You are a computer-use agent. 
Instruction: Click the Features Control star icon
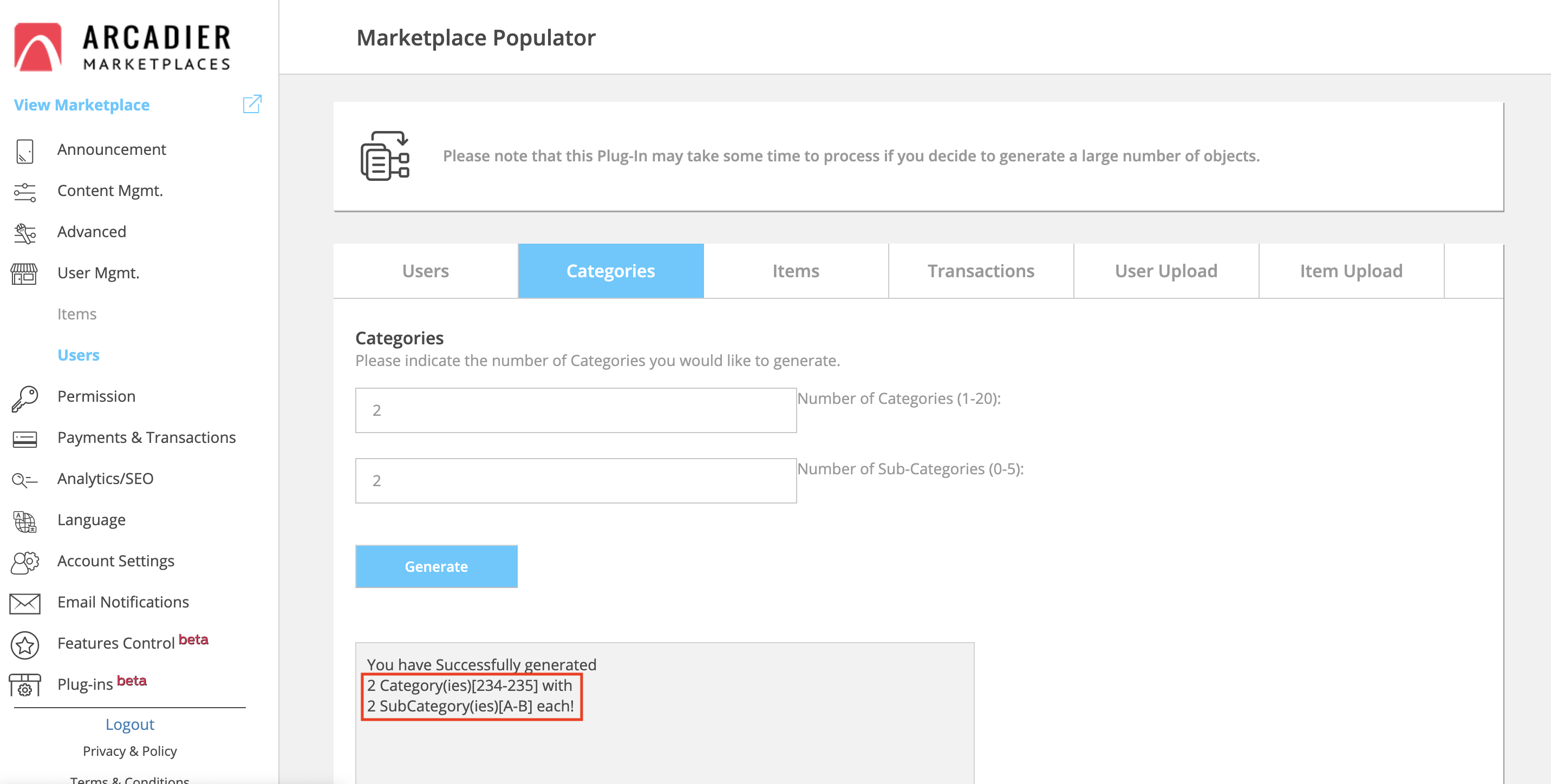[x=25, y=644]
